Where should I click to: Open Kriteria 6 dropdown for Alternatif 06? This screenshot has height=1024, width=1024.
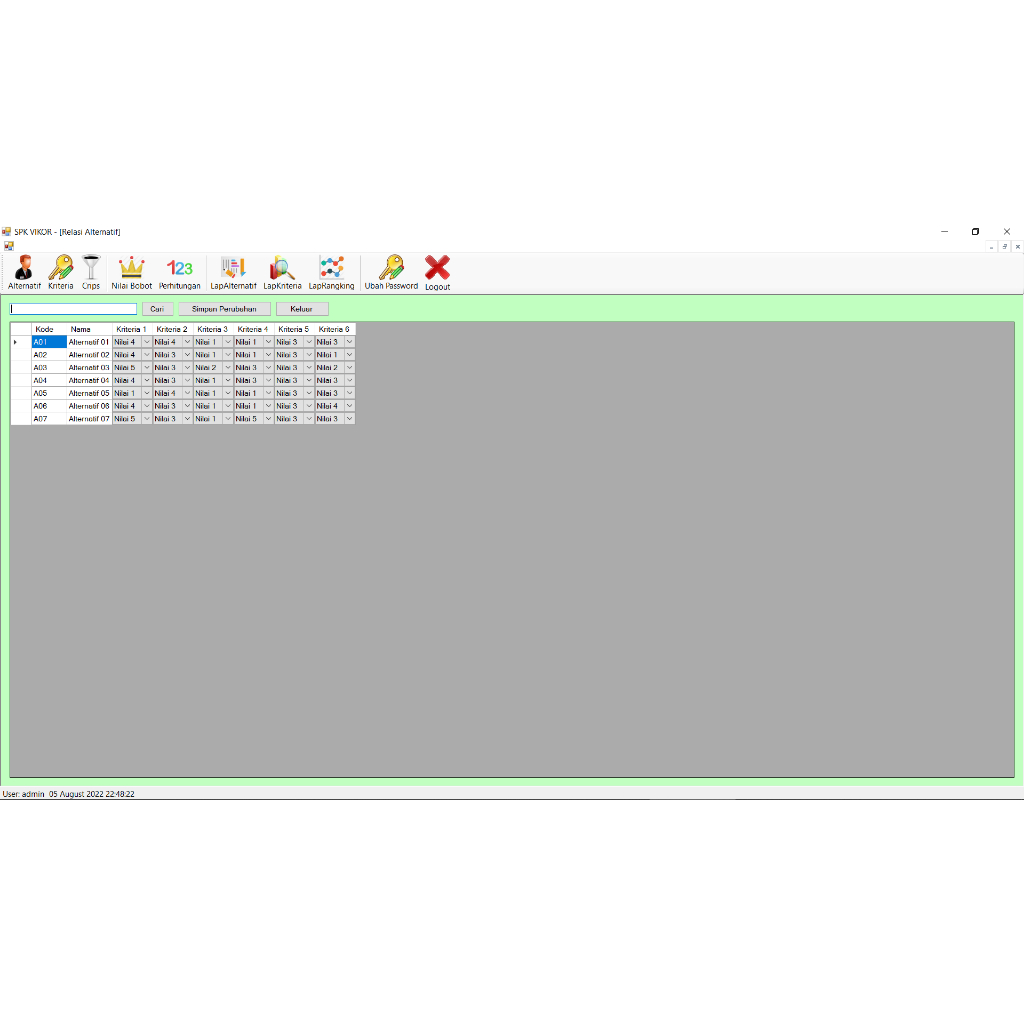[x=349, y=406]
